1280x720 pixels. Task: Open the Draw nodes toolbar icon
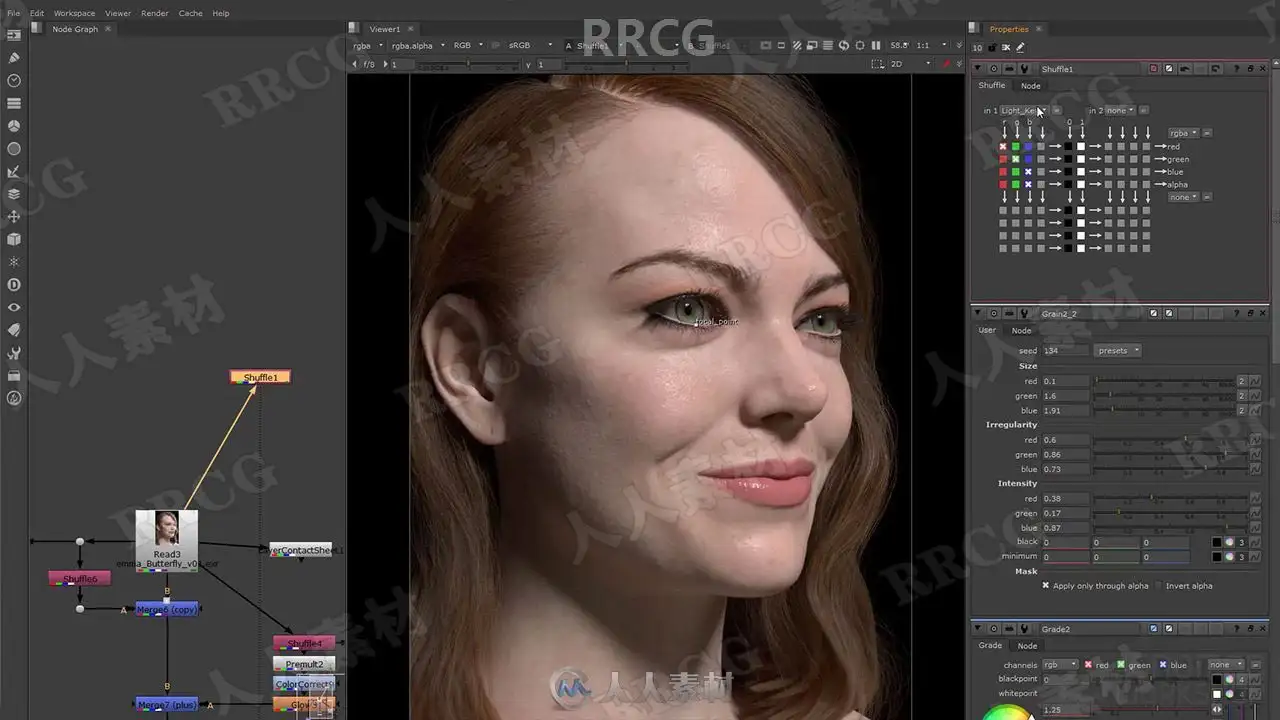[14, 58]
